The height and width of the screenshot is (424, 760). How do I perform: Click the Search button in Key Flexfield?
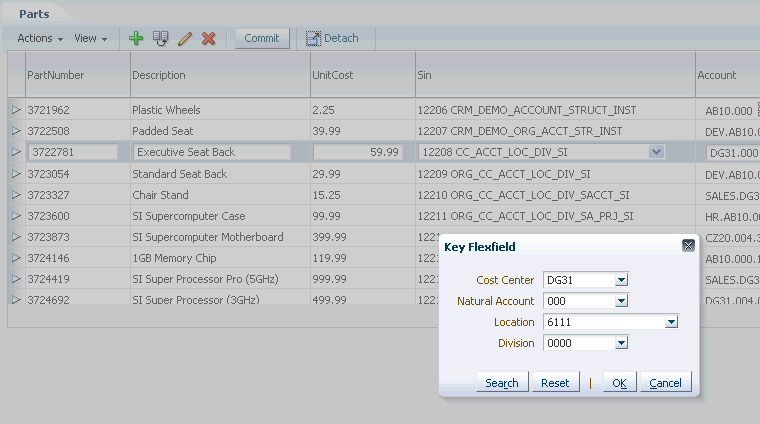click(502, 383)
